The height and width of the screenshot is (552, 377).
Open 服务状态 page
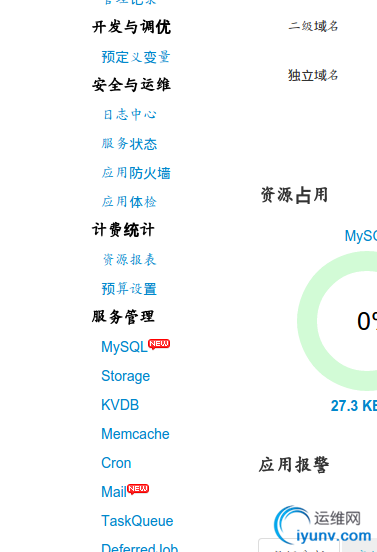point(129,144)
